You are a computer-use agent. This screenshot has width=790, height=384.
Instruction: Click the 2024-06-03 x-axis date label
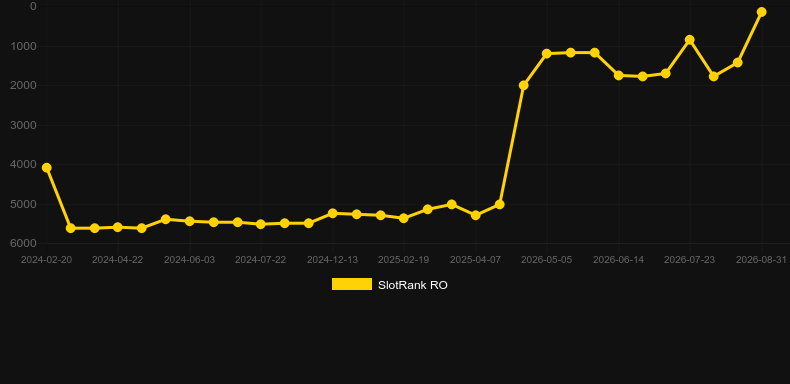pos(189,260)
